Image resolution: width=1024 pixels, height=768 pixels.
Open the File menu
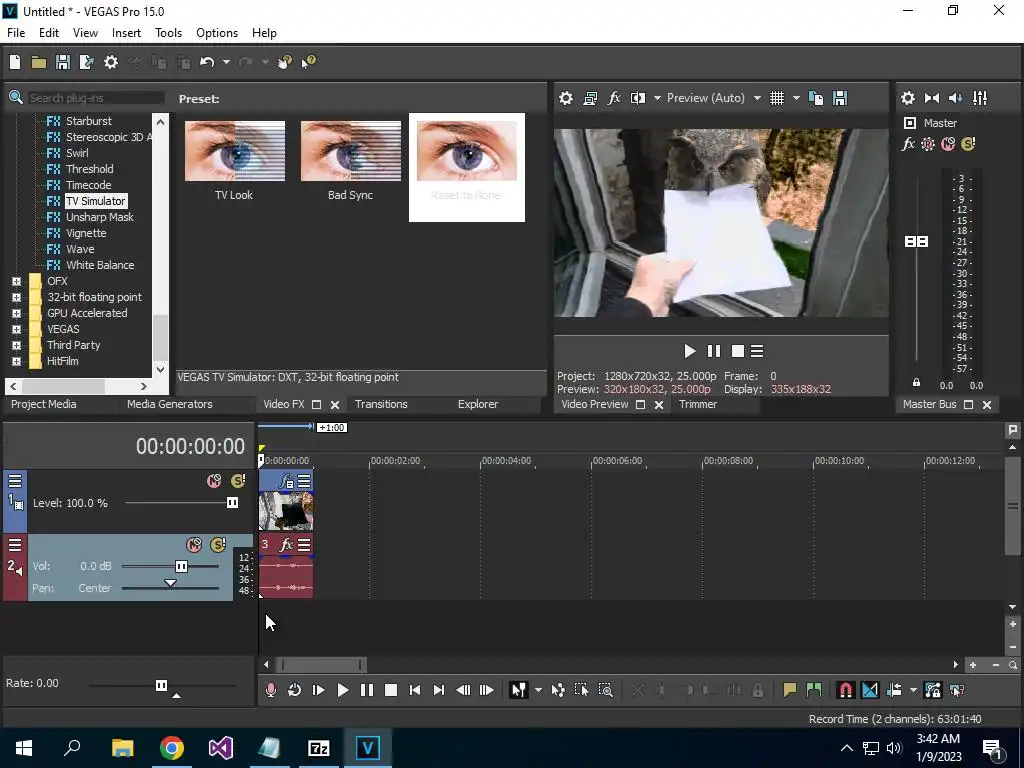[16, 33]
